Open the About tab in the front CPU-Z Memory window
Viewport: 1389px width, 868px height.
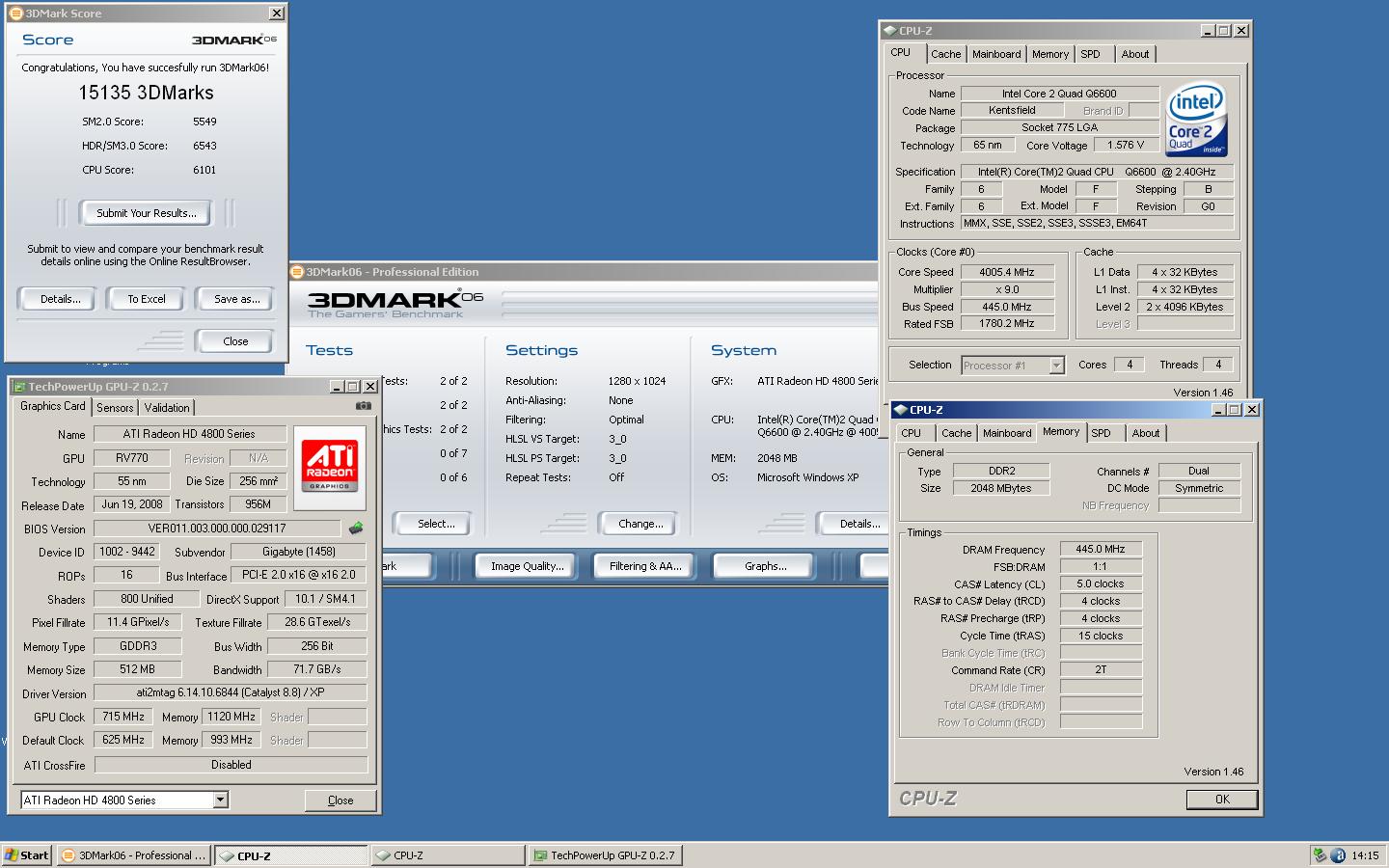tap(1146, 433)
